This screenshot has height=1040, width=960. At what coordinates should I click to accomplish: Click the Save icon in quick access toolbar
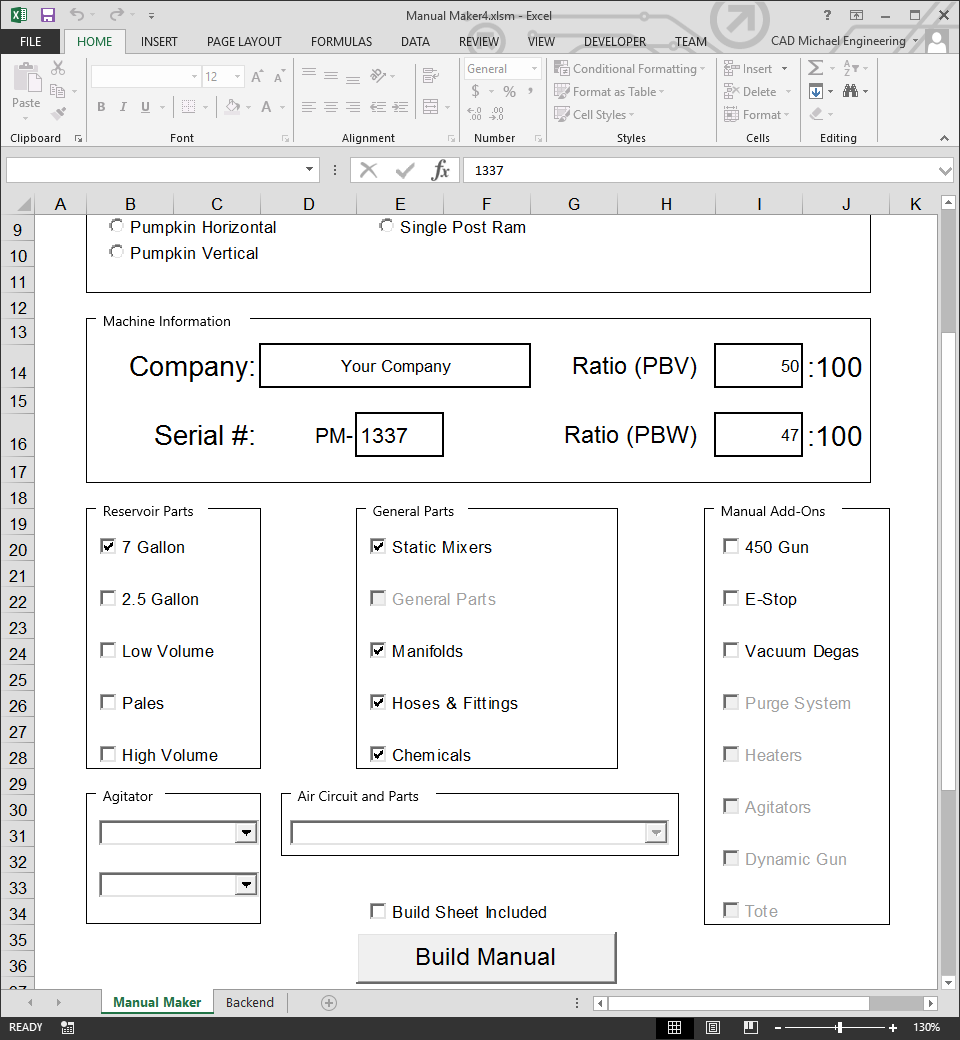(x=48, y=15)
